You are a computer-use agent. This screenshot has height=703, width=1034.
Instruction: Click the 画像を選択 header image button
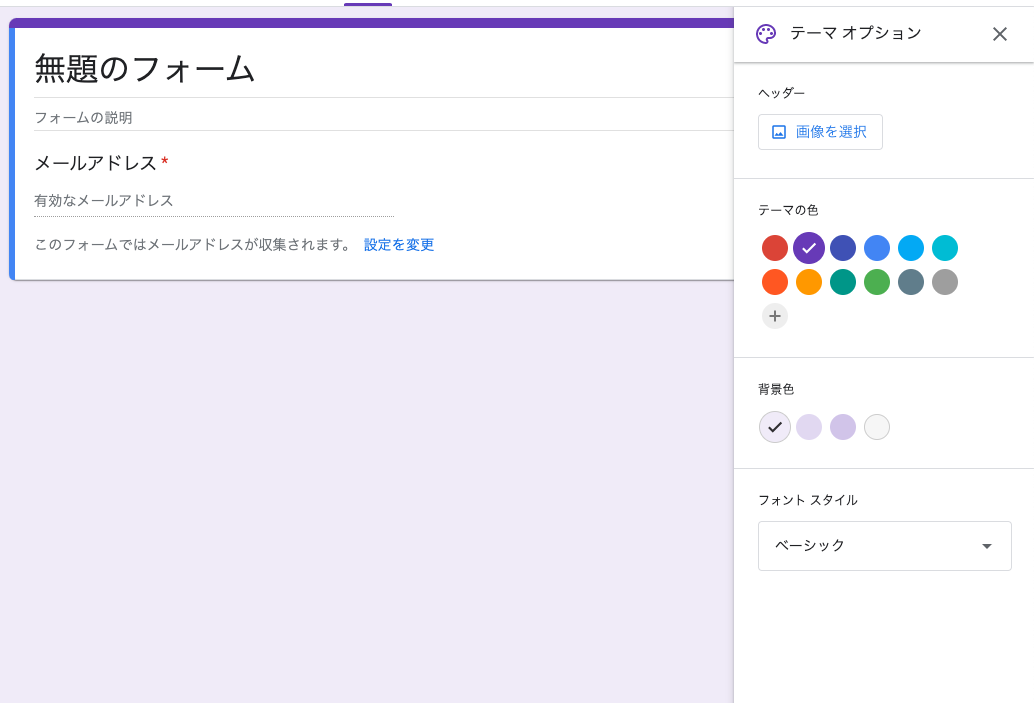coord(820,132)
